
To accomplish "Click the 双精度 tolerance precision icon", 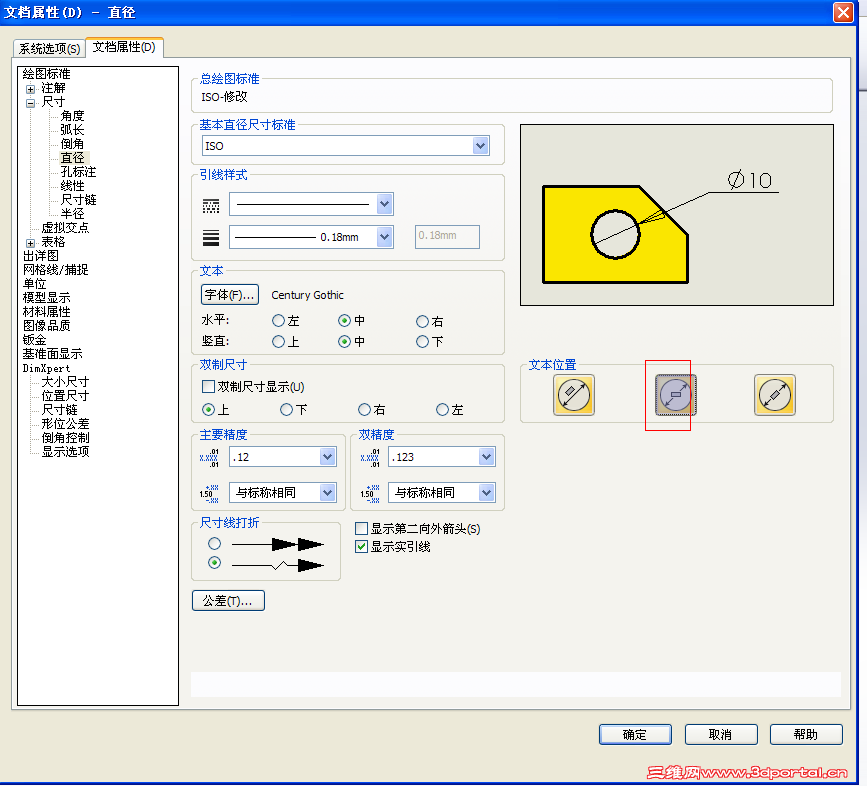I will pyautogui.click(x=371, y=456).
